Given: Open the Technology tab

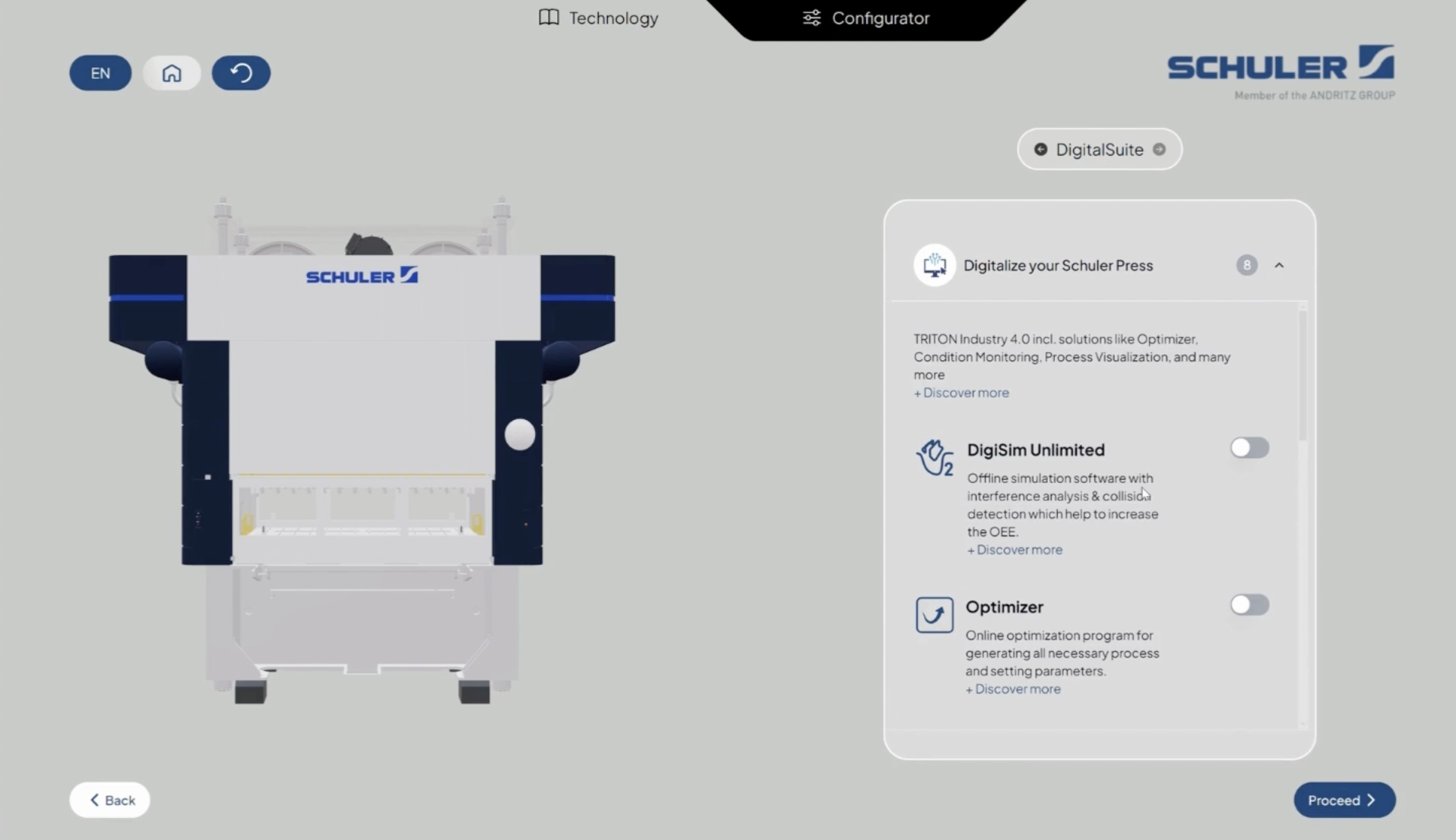Looking at the screenshot, I should point(598,18).
